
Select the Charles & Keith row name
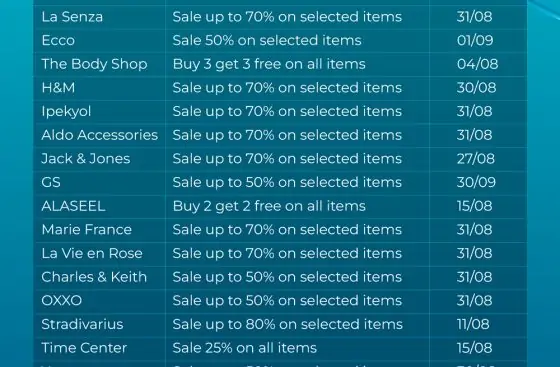[94, 277]
